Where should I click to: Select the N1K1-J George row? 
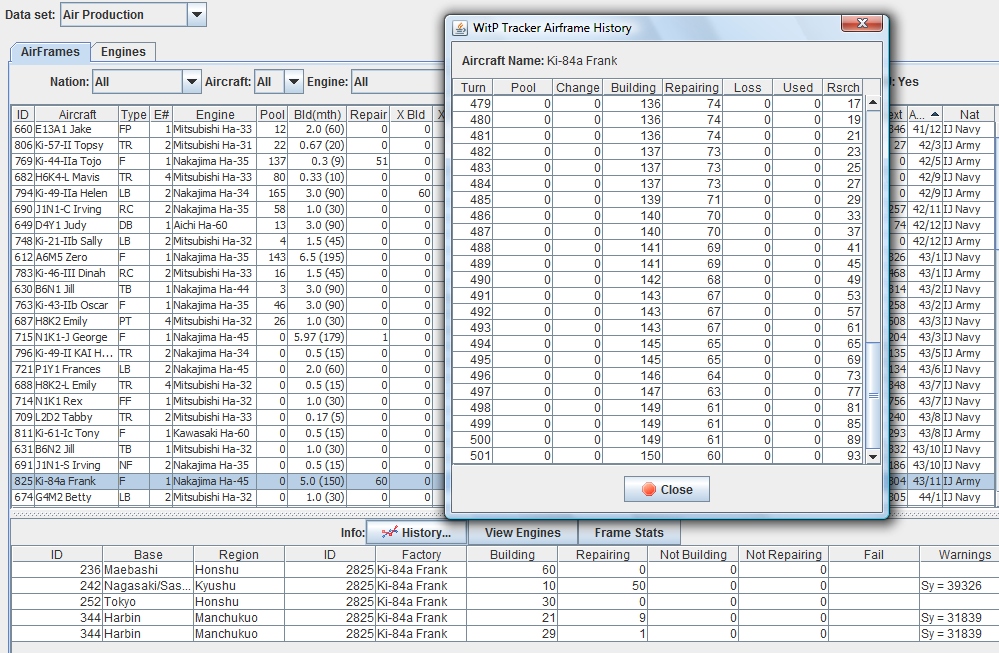(x=228, y=337)
